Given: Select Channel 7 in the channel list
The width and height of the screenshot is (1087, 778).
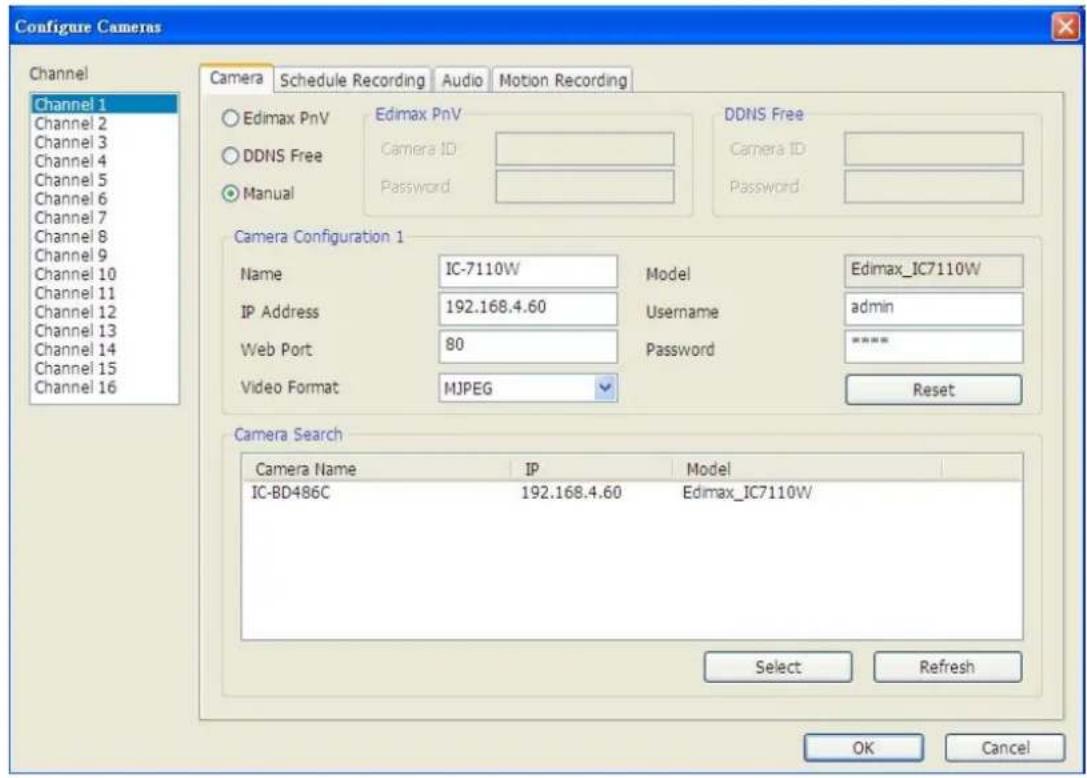Looking at the screenshot, I should 105,217.
